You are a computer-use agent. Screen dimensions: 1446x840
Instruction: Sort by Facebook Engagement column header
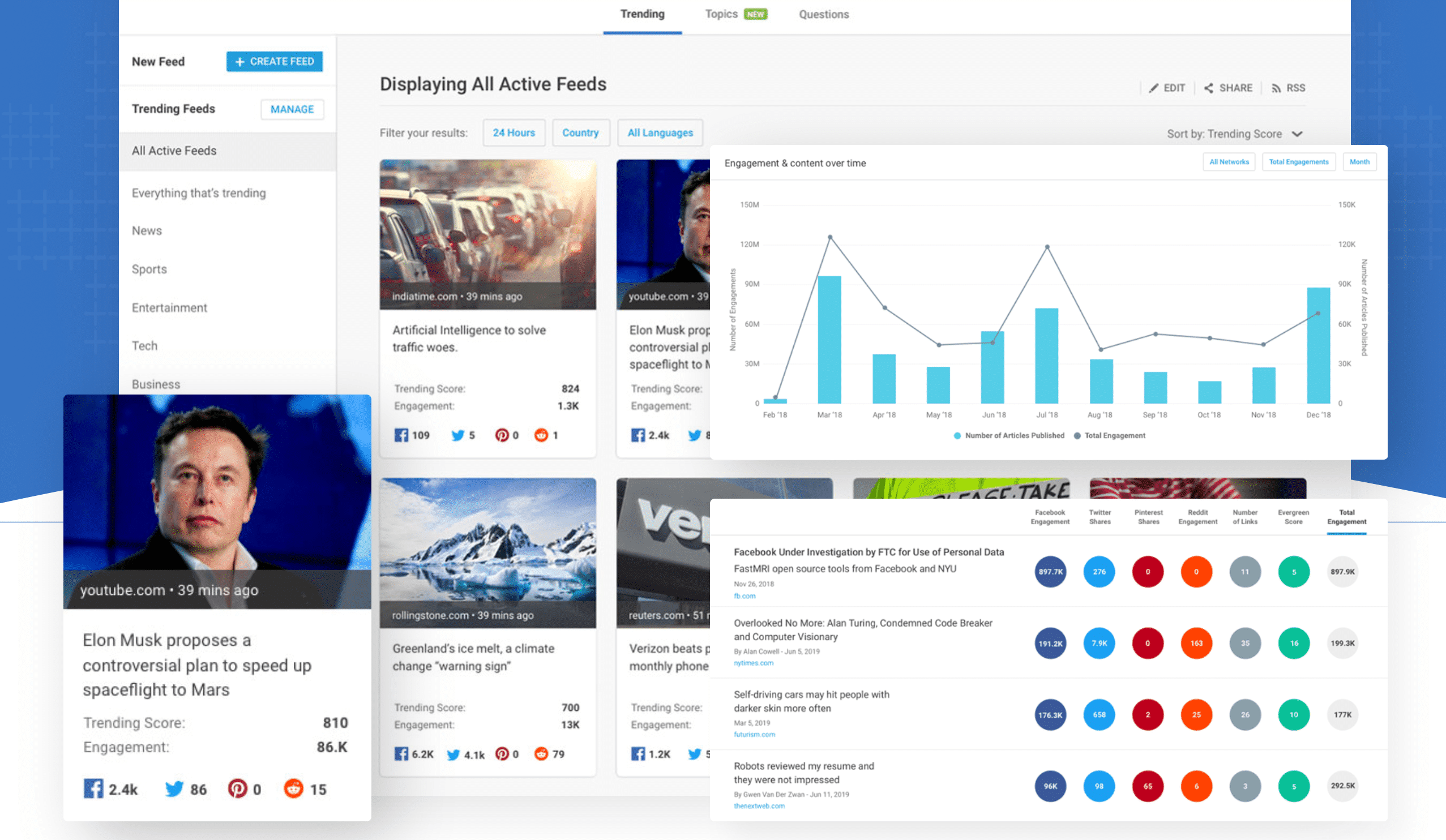1050,517
